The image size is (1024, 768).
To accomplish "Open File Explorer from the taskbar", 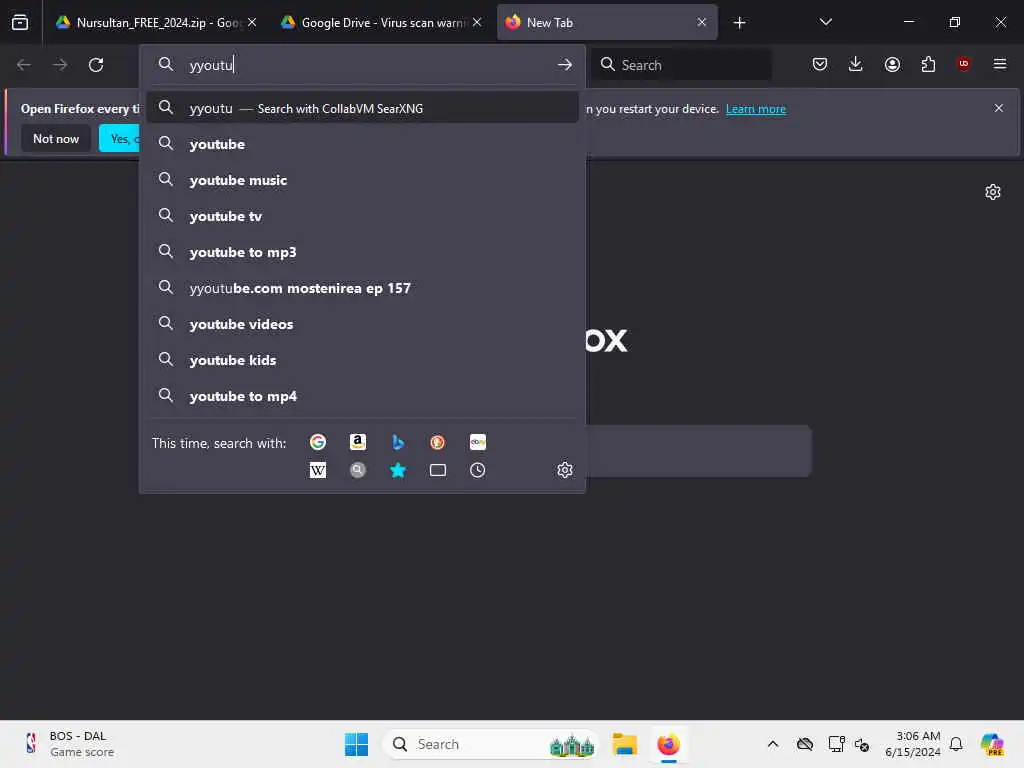I will [624, 744].
